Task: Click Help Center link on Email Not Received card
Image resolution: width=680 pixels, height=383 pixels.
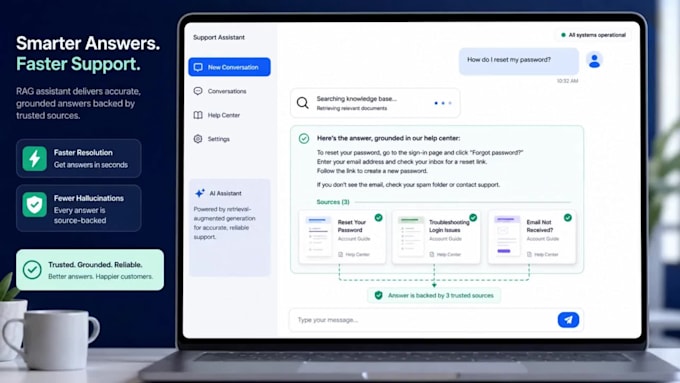Action: pyautogui.click(x=543, y=255)
